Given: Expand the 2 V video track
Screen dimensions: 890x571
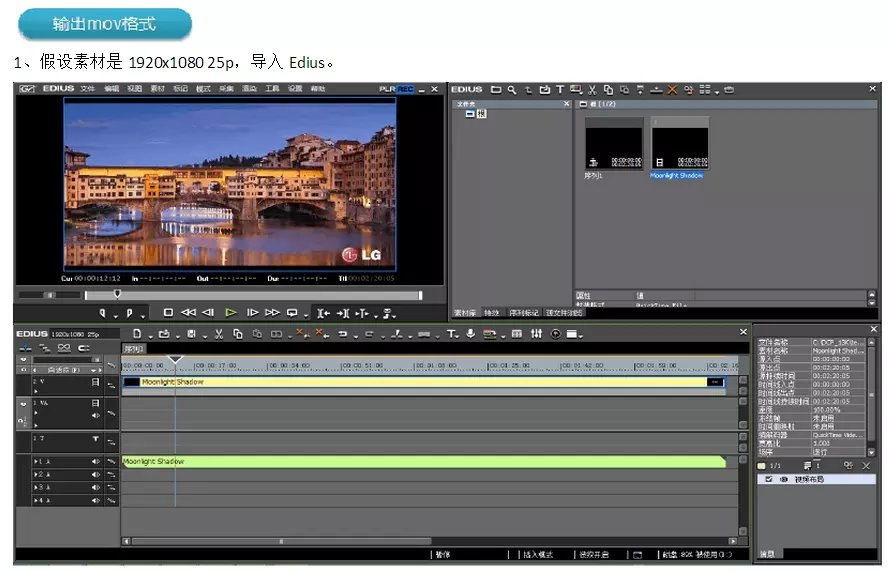Looking at the screenshot, I should pyautogui.click(x=36, y=391).
